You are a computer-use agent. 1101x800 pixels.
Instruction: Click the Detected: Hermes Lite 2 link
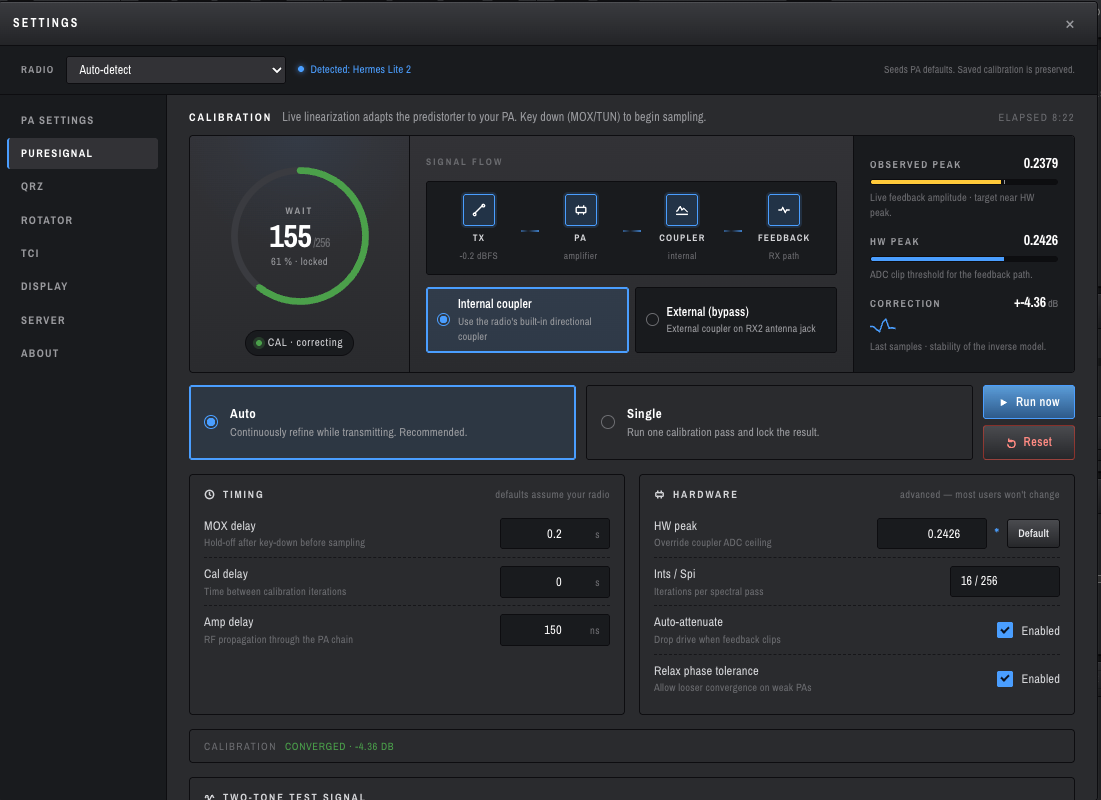point(360,70)
